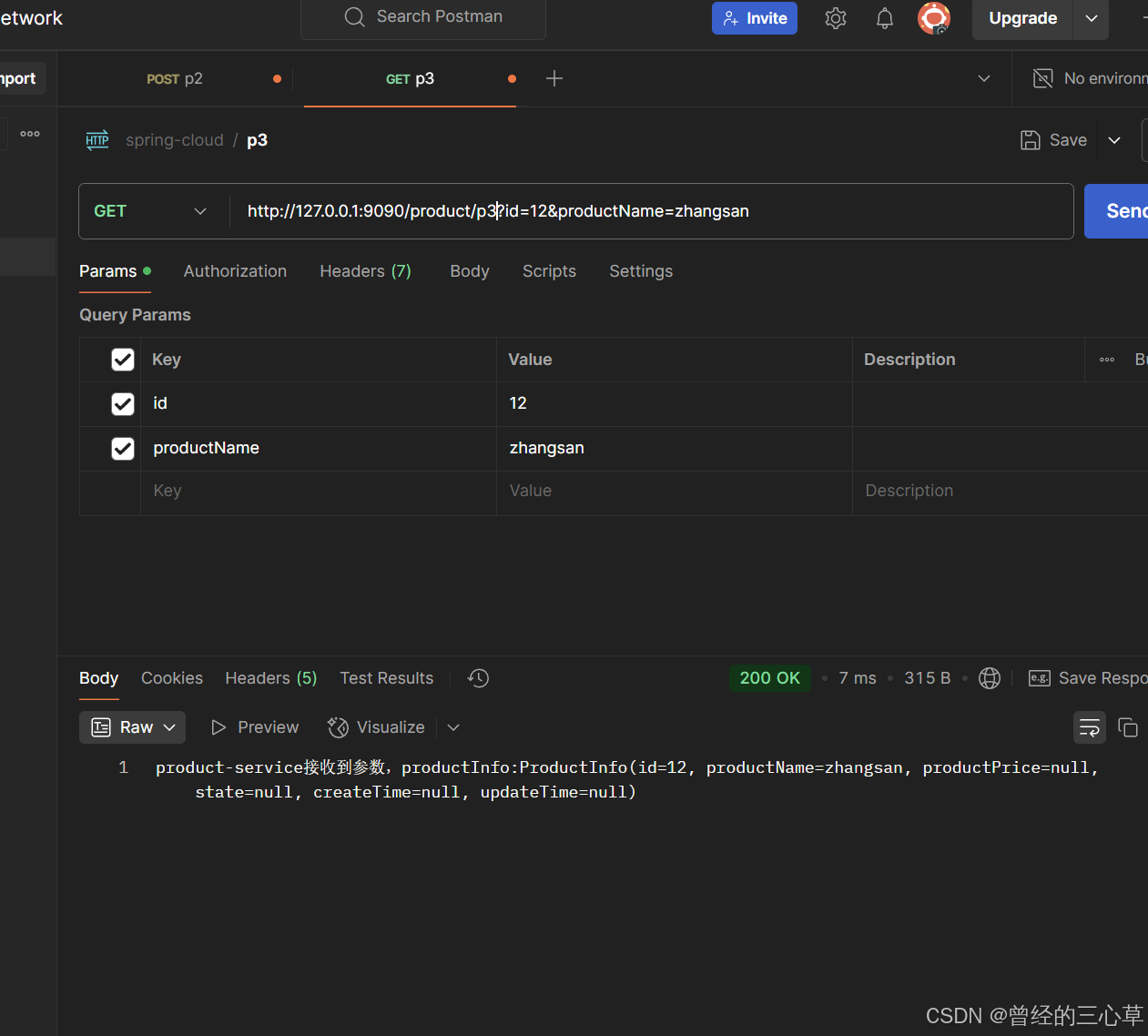Send the request
This screenshot has height=1036, width=1148.
(x=1116, y=211)
